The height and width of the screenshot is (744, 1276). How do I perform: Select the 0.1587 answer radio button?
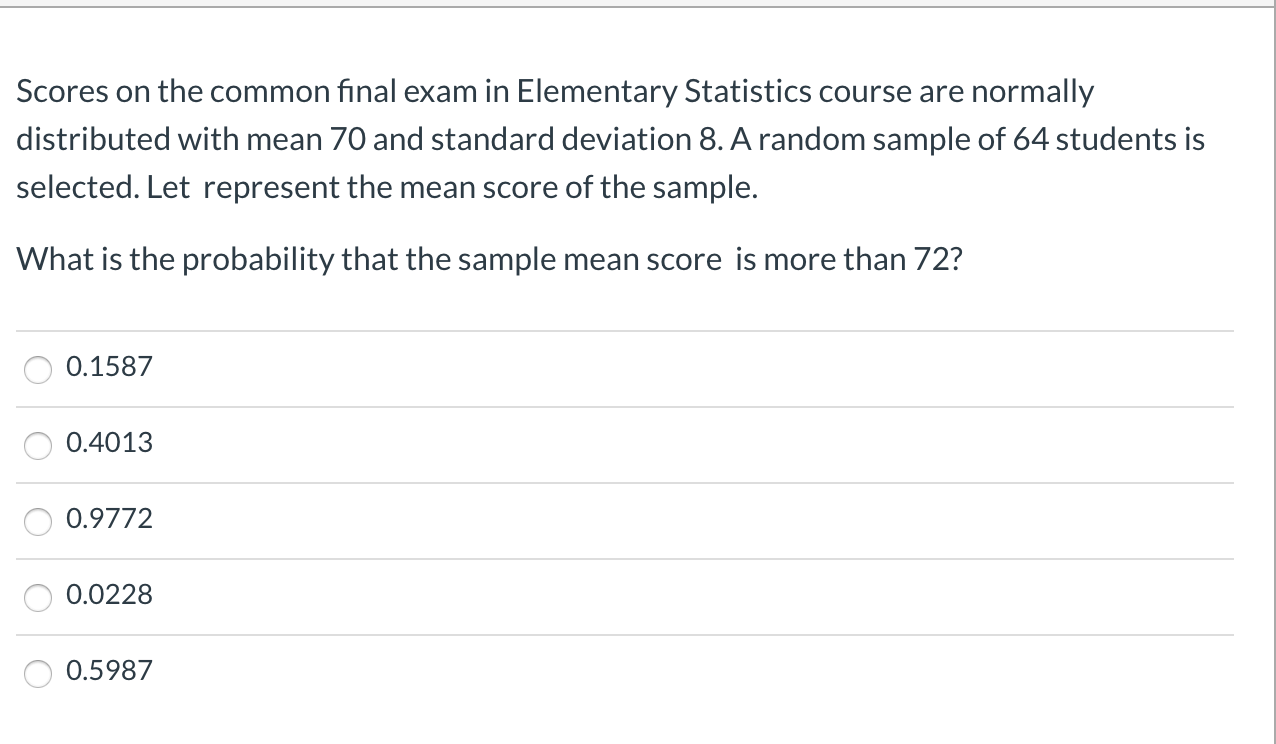tap(37, 369)
